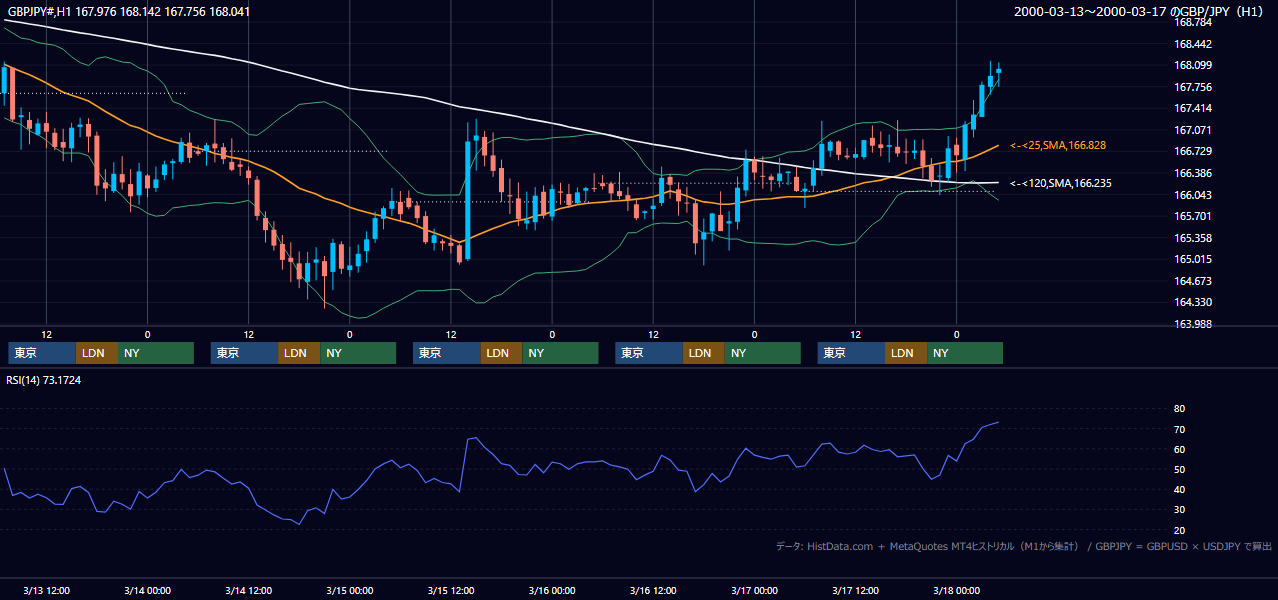The image size is (1278, 600).
Task: Click the 25 SMA label reading 166.828
Action: tap(1058, 146)
